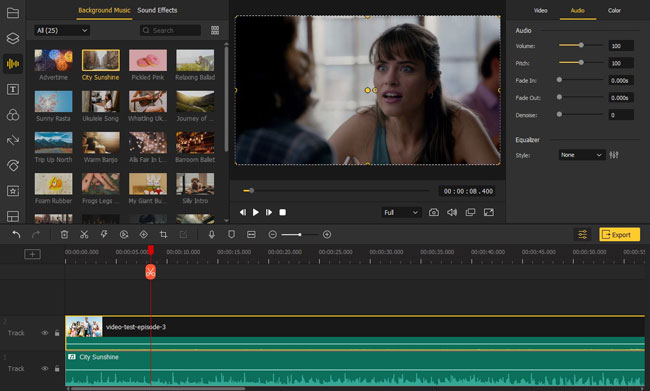This screenshot has height=391, width=650.
Task: Detach preview window icon
Action: 470,212
